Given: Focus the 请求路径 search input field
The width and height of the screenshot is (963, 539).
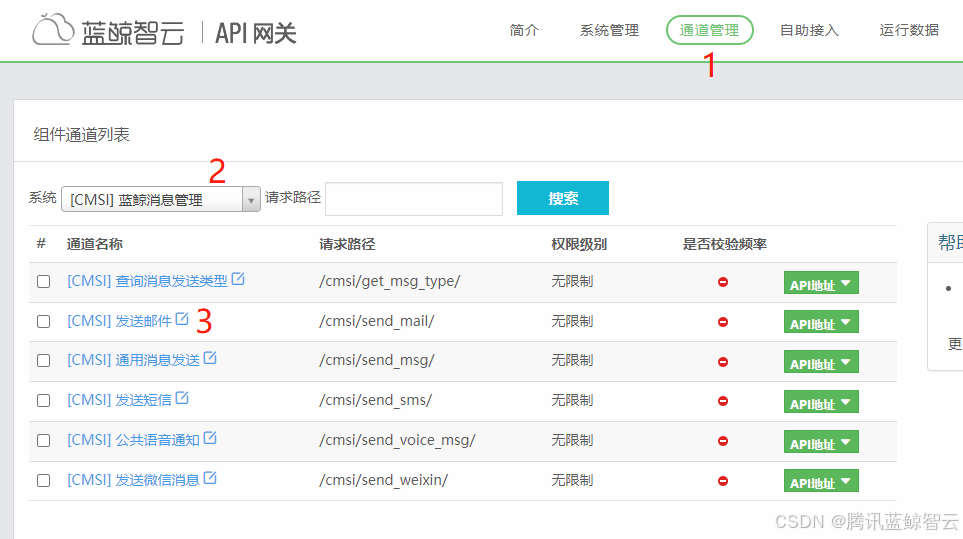Looking at the screenshot, I should click(414, 199).
